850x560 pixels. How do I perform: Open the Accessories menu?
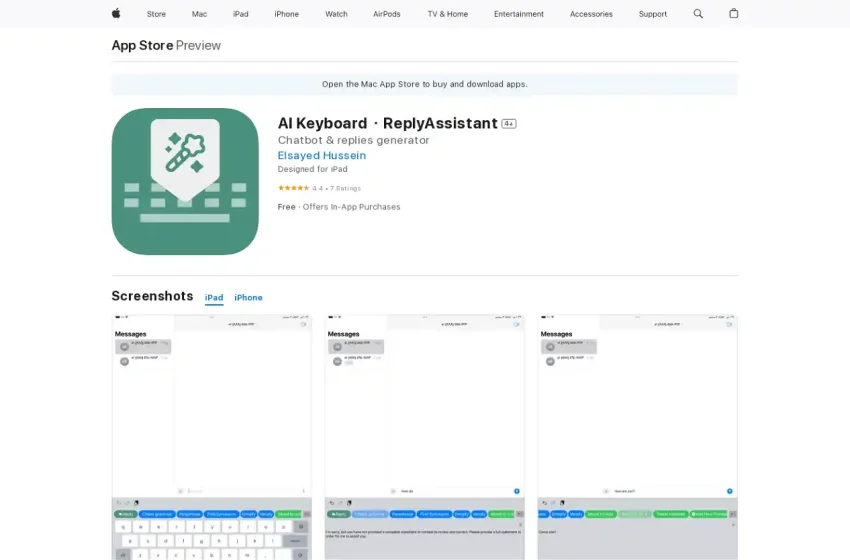591,14
